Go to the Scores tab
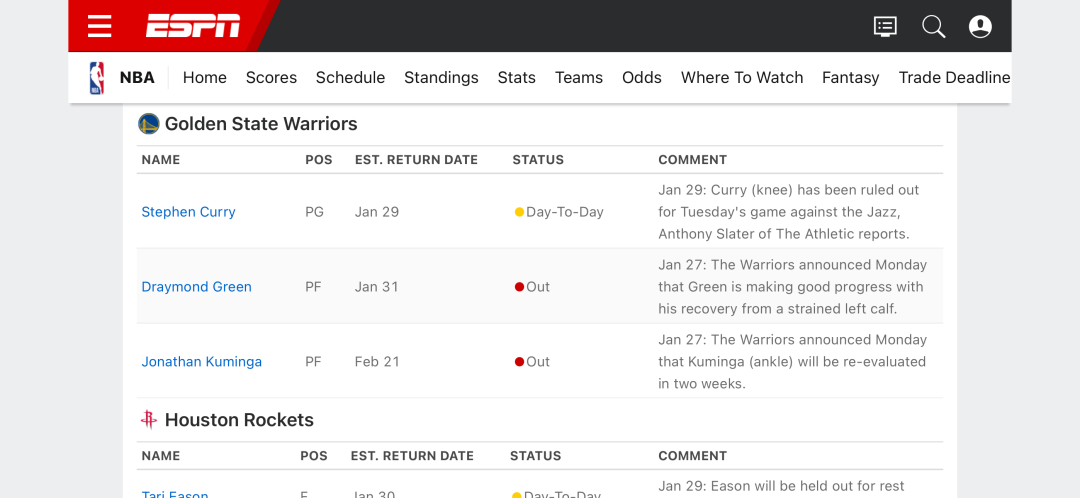The width and height of the screenshot is (1080, 498). point(271,78)
